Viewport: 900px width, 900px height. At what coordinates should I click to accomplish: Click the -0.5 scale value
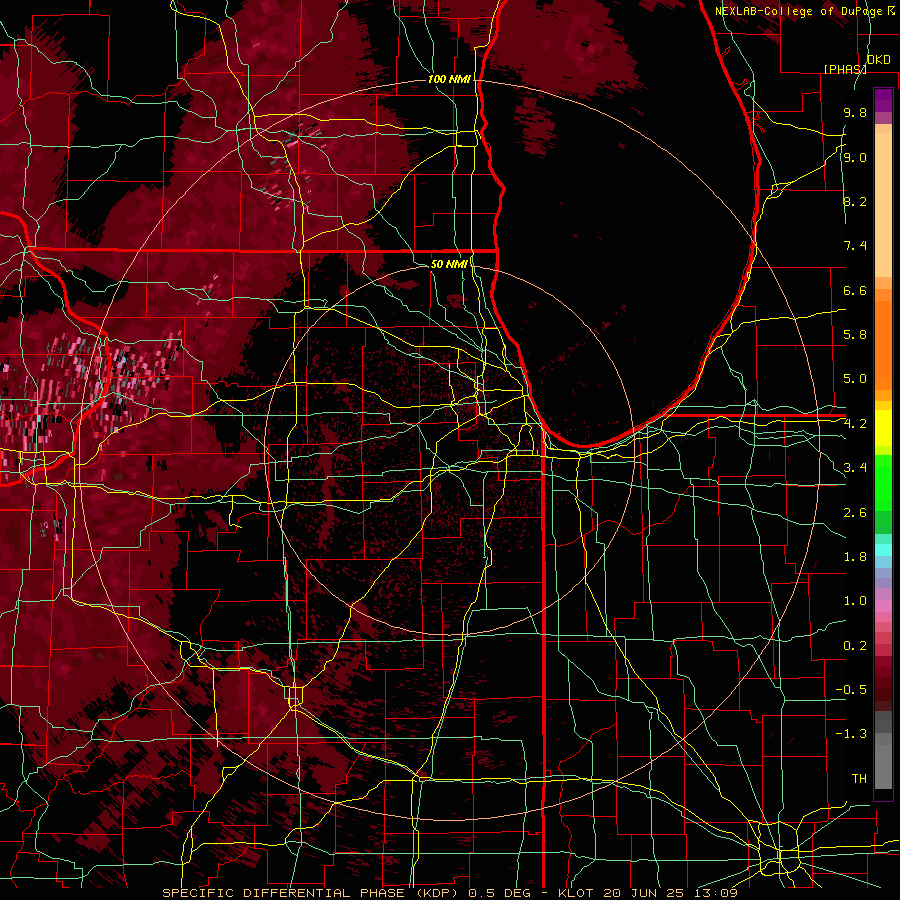pyautogui.click(x=851, y=690)
